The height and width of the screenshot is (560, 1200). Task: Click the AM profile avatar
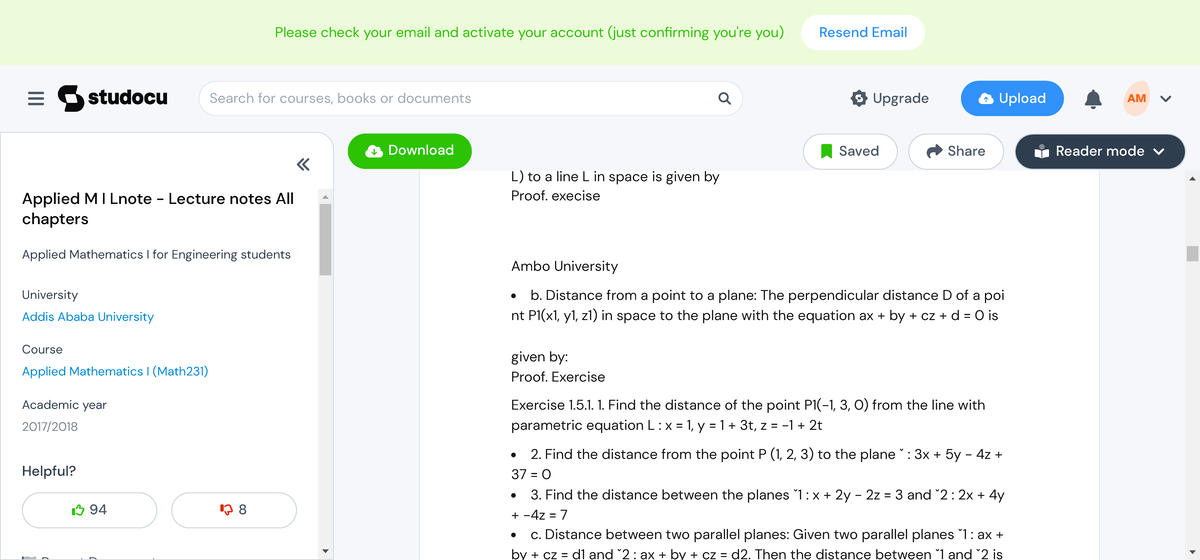click(1136, 98)
